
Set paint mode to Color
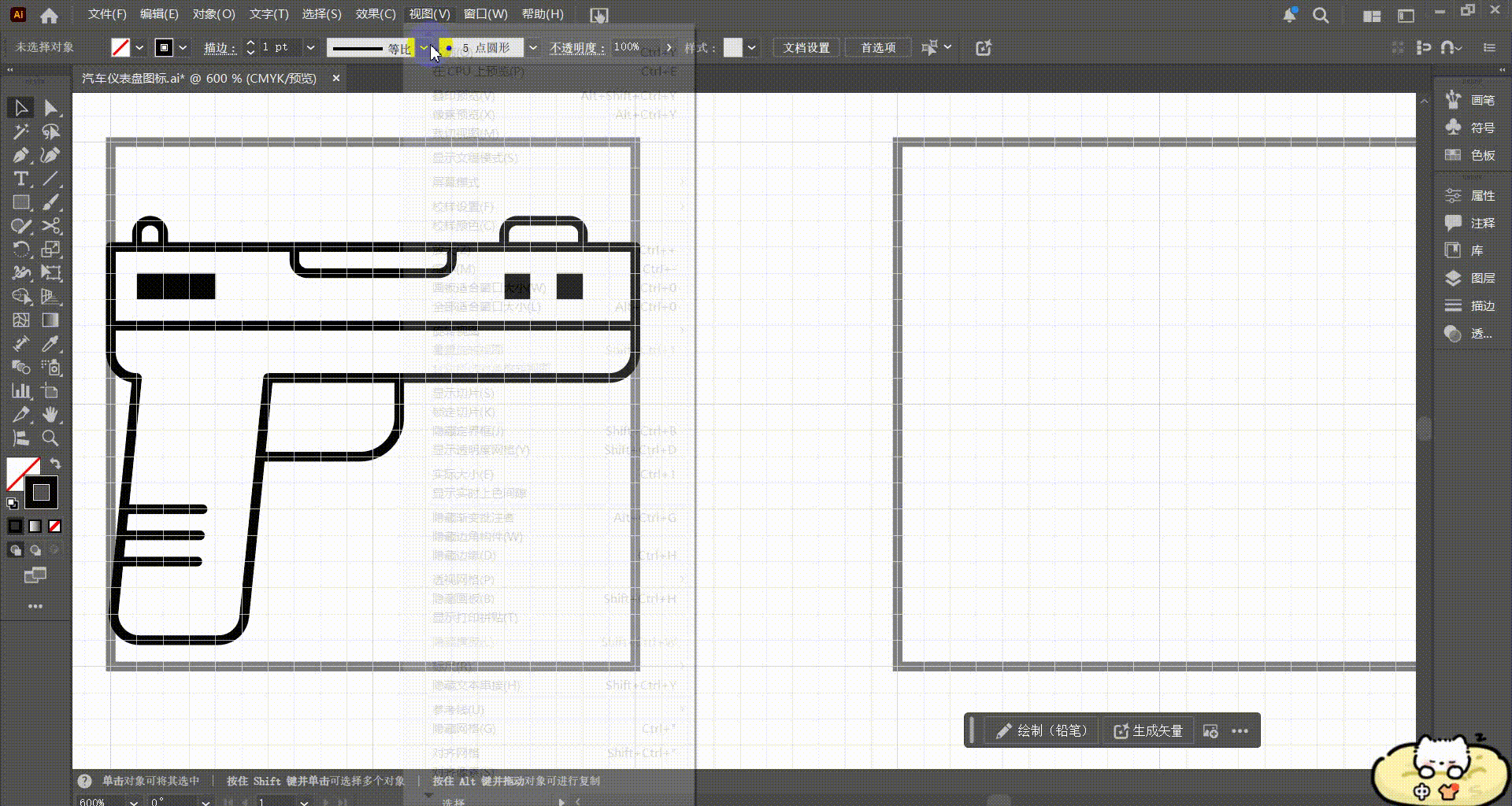coord(15,526)
